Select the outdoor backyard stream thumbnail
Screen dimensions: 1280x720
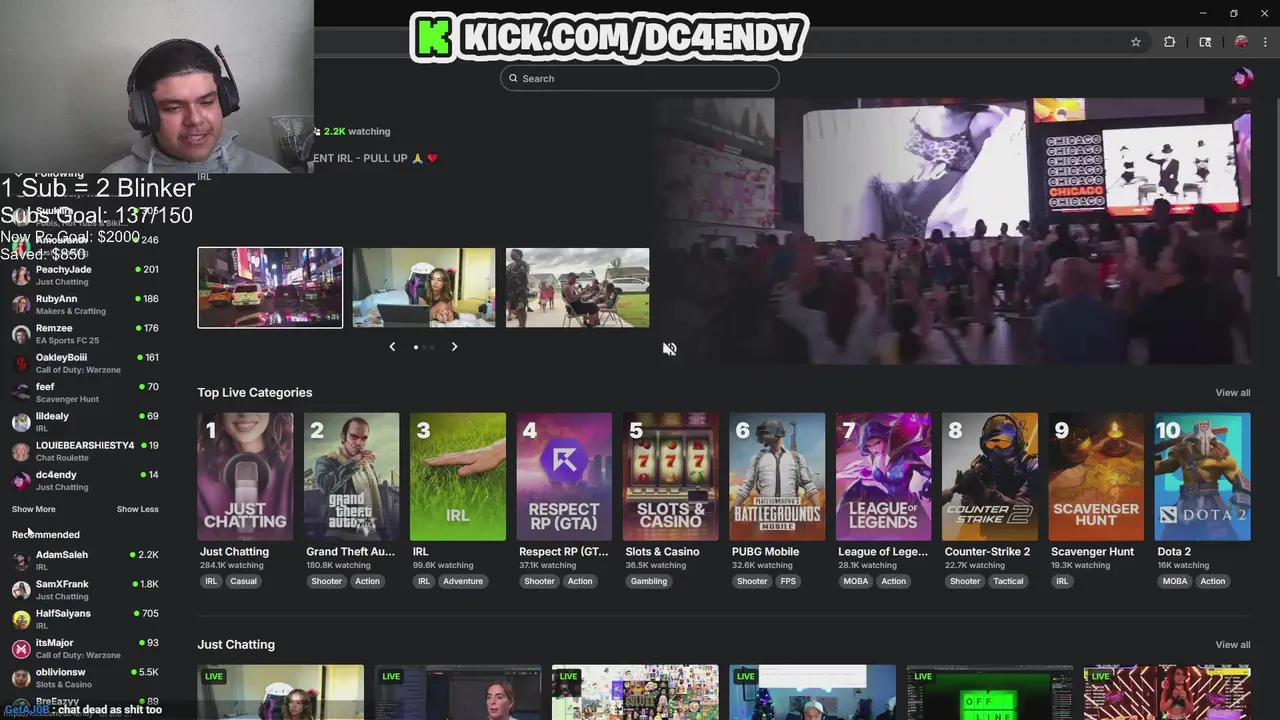pos(578,288)
